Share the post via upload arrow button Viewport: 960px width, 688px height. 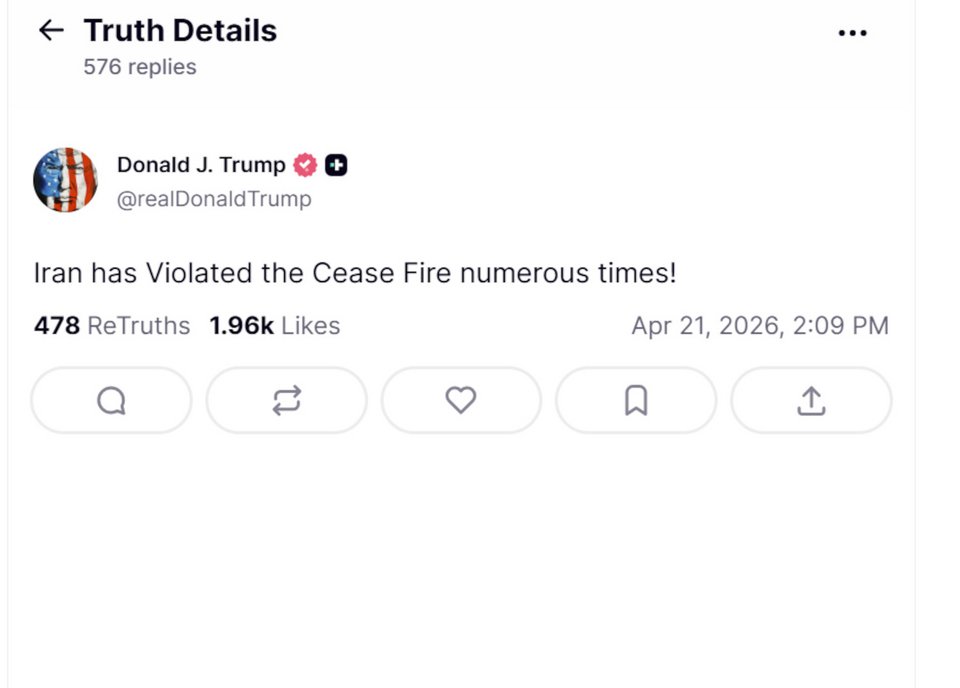pos(810,401)
